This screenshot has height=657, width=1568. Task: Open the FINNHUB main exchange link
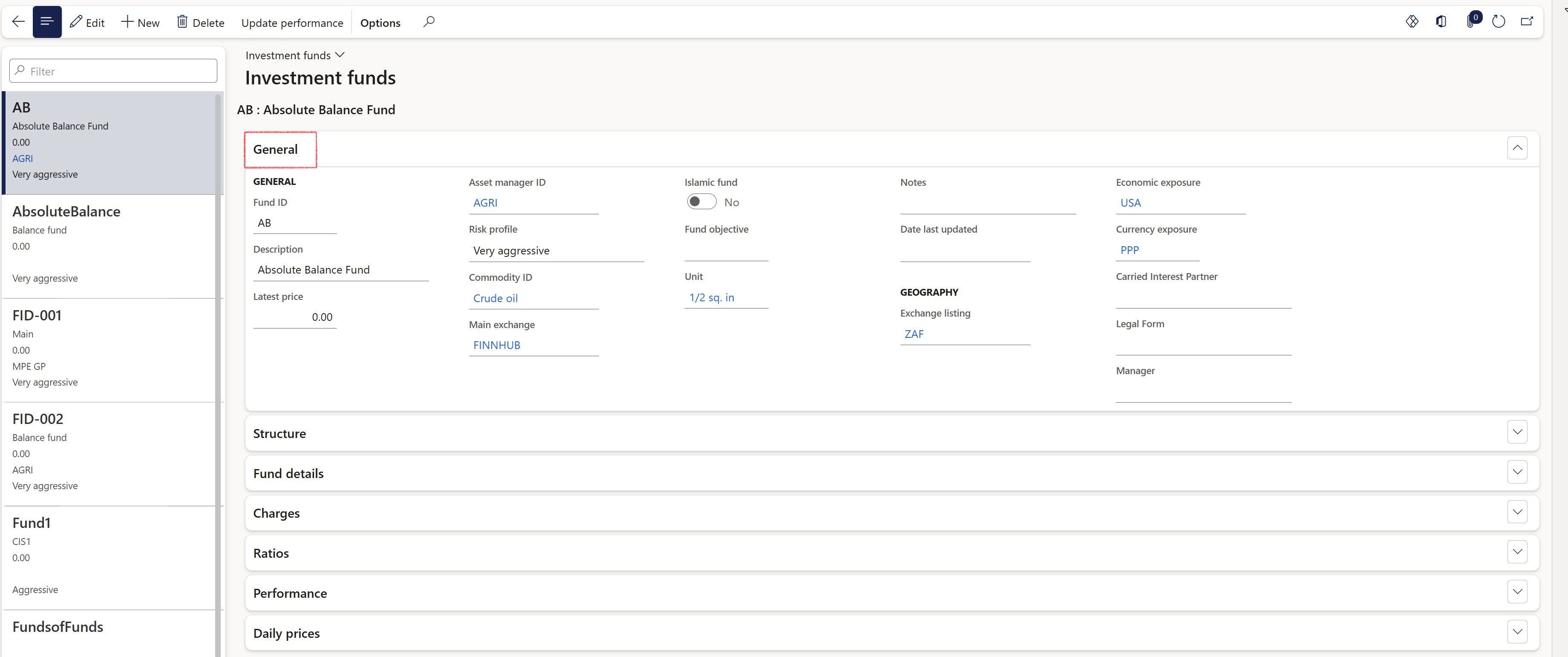click(497, 345)
